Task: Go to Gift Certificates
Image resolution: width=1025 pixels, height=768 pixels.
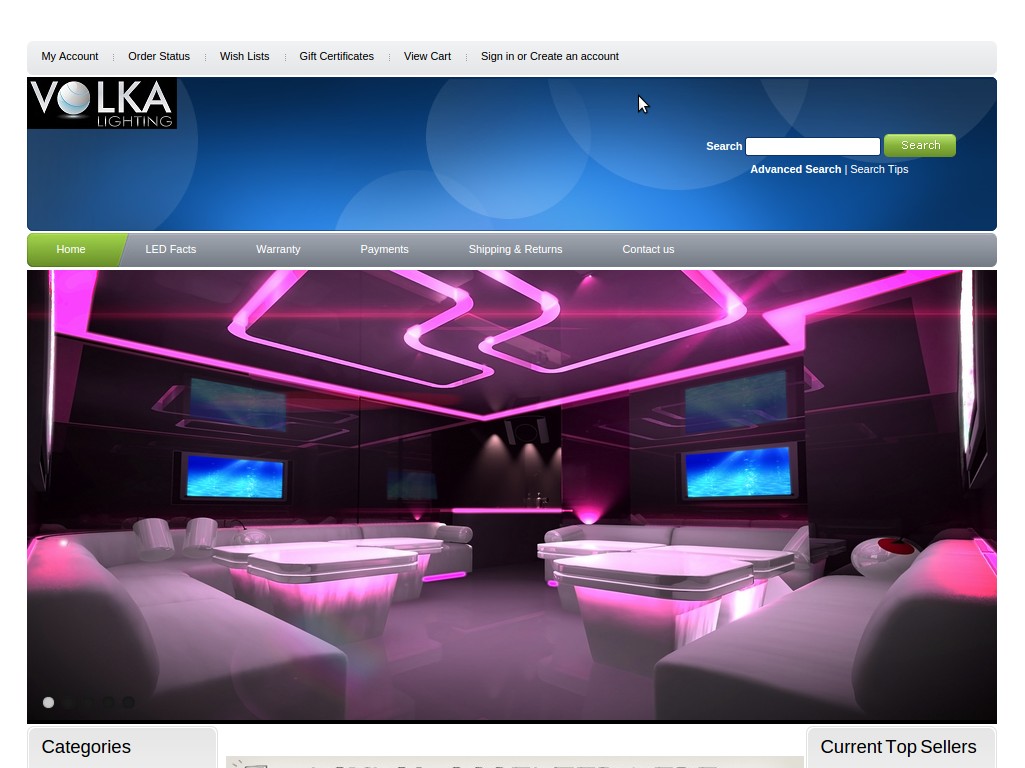Action: [x=337, y=56]
